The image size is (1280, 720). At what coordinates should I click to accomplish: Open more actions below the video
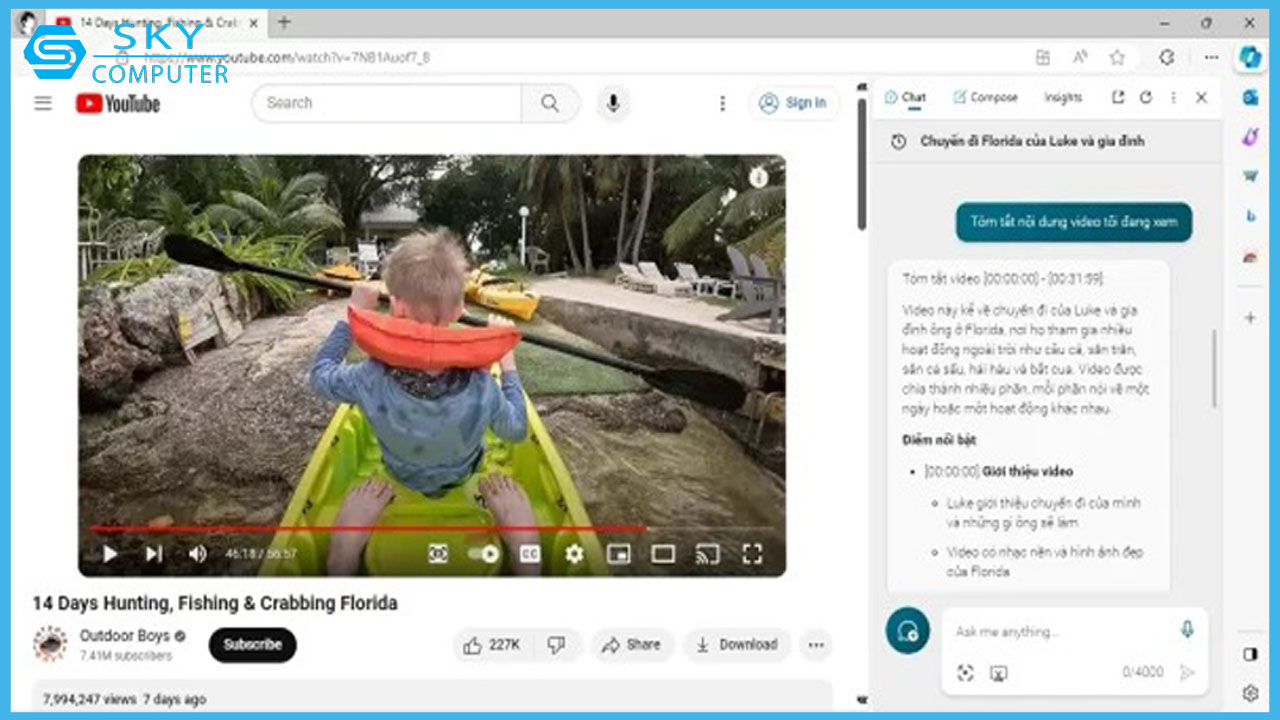816,645
